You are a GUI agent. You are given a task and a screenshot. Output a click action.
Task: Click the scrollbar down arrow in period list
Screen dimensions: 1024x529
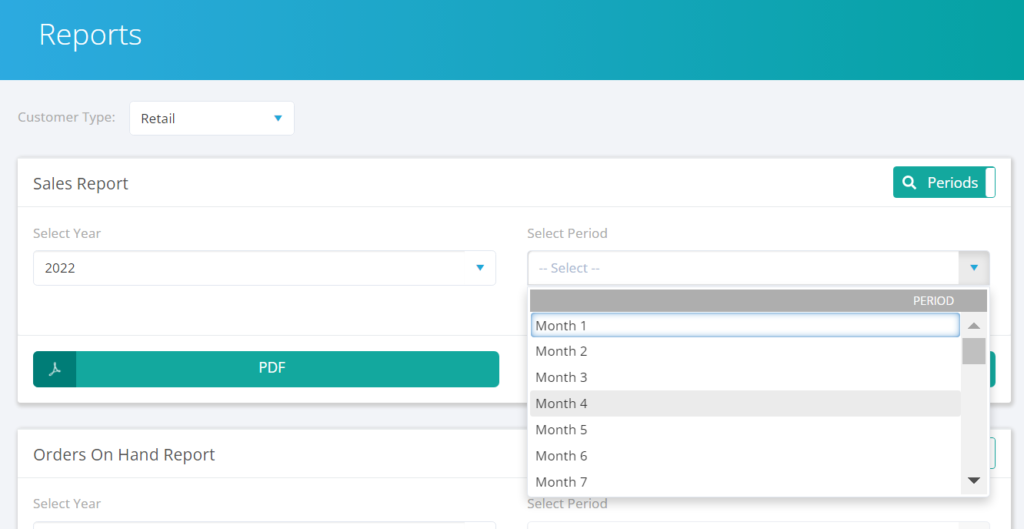coord(974,481)
